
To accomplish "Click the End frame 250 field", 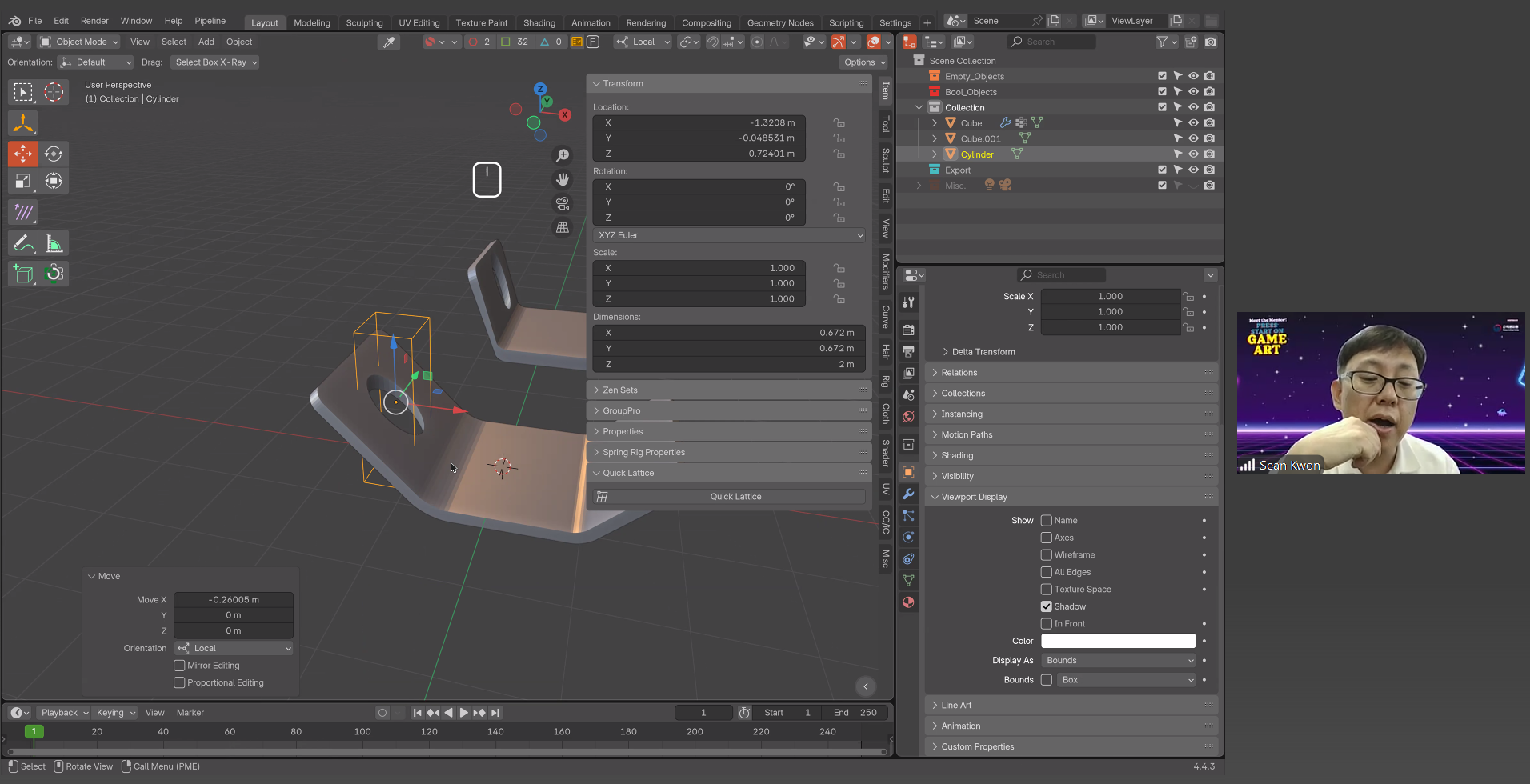I will tap(856, 713).
